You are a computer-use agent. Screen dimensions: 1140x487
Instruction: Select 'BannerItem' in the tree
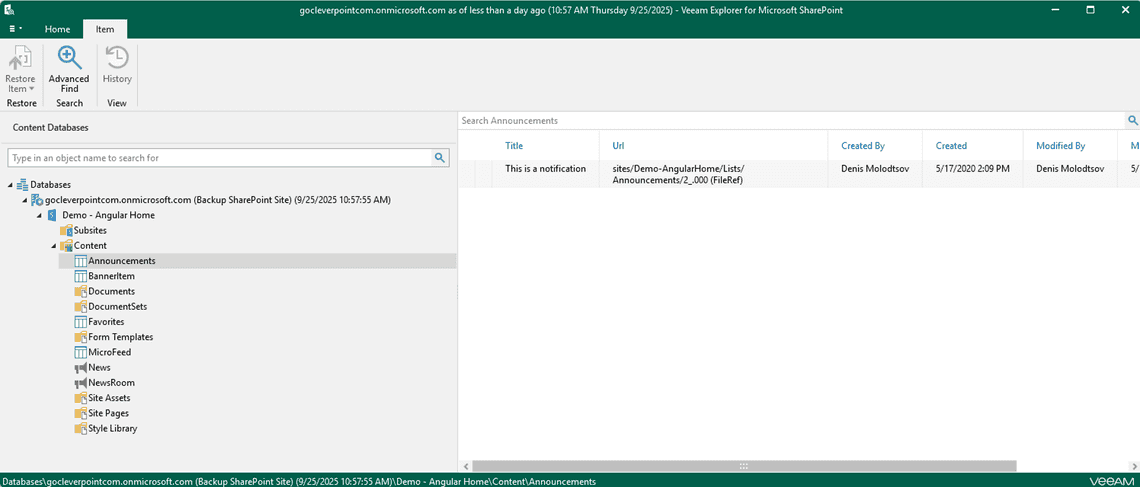click(x=111, y=276)
